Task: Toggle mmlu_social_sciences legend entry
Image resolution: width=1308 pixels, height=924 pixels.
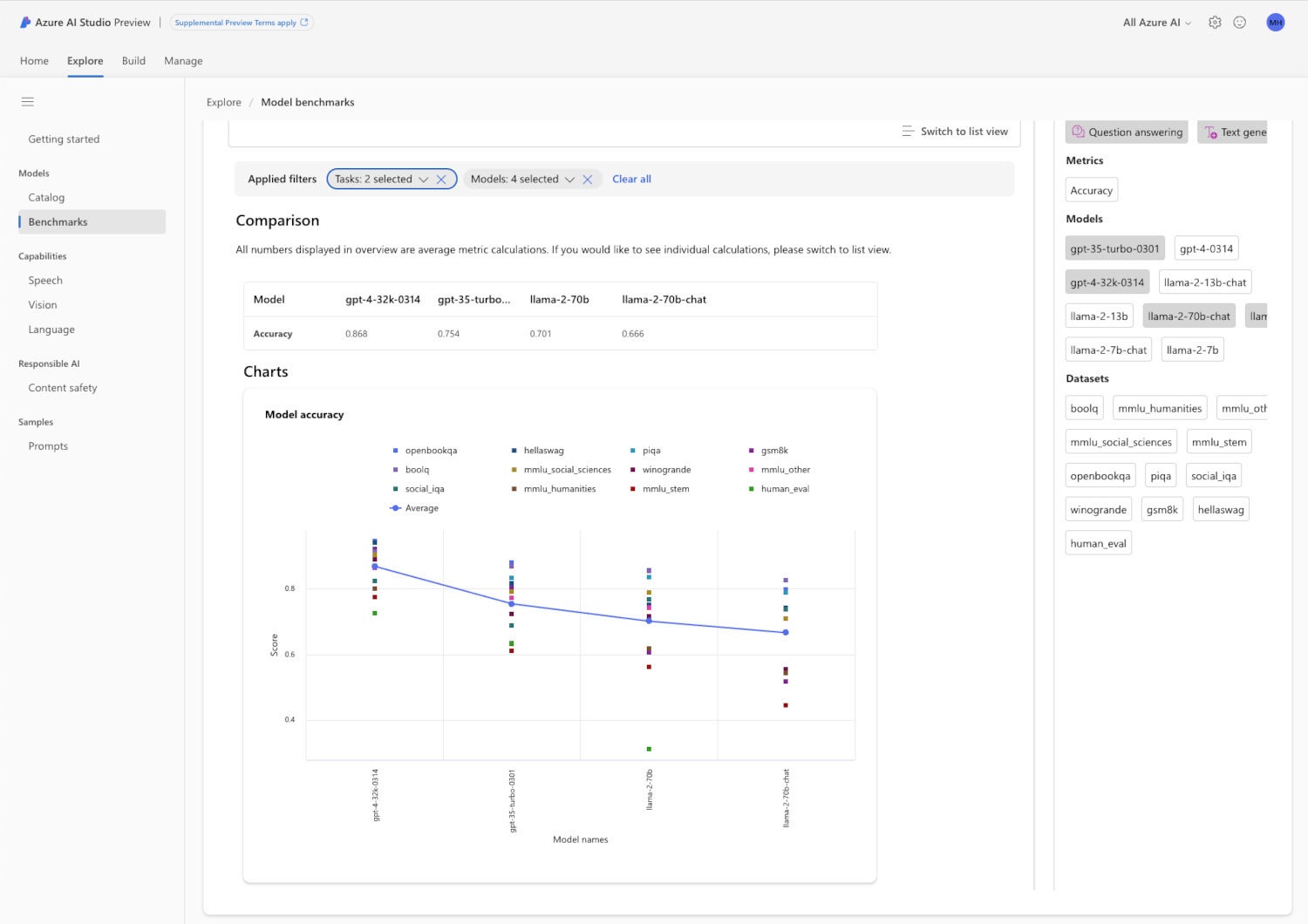Action: [x=561, y=470]
